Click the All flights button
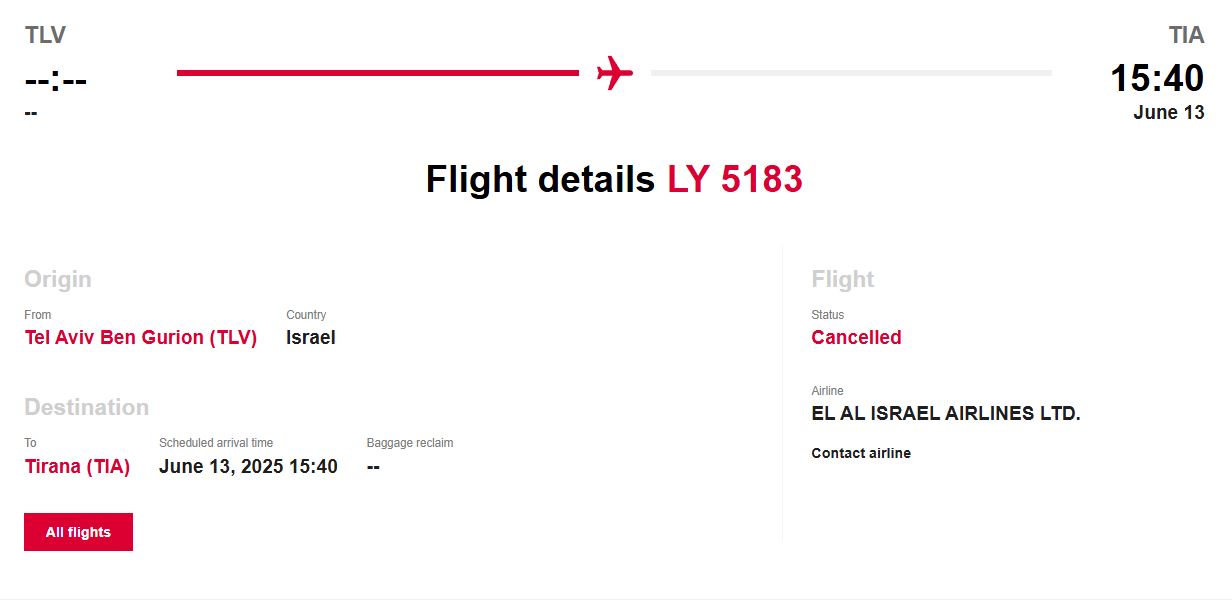Screen dimensions: 1232x600 (x=78, y=532)
